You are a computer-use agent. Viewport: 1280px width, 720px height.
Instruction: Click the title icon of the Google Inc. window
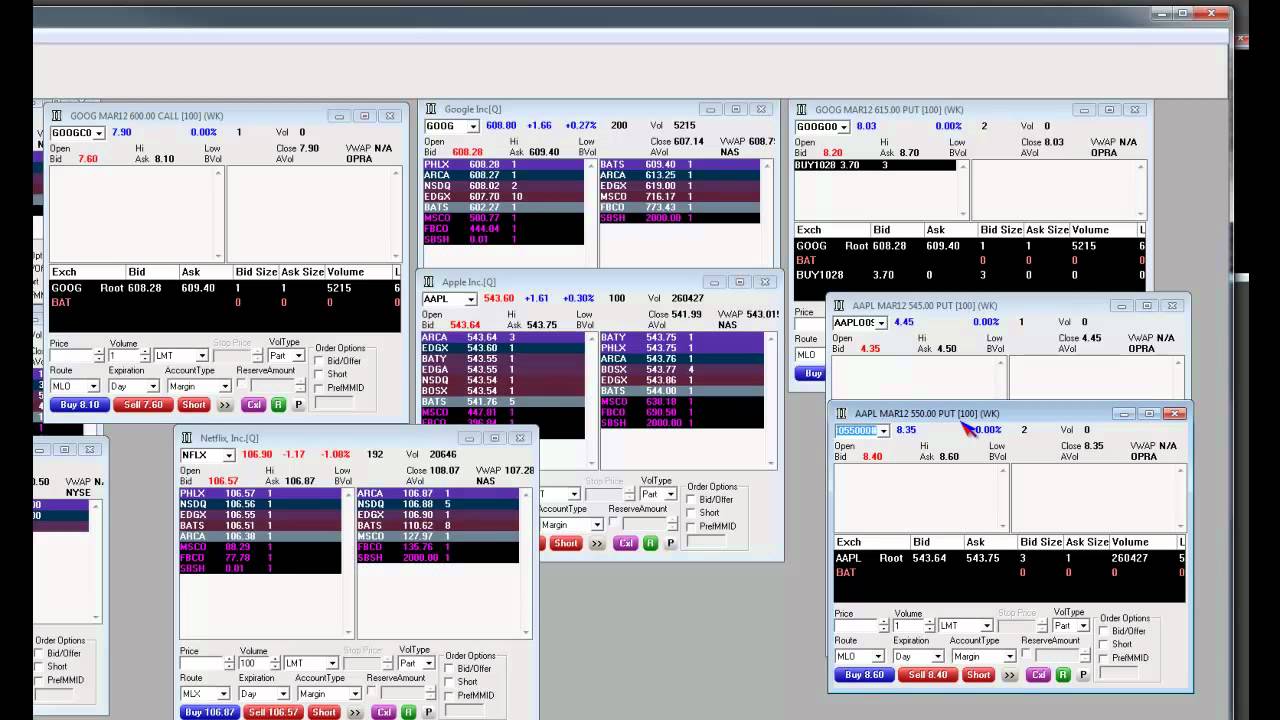[x=431, y=110]
